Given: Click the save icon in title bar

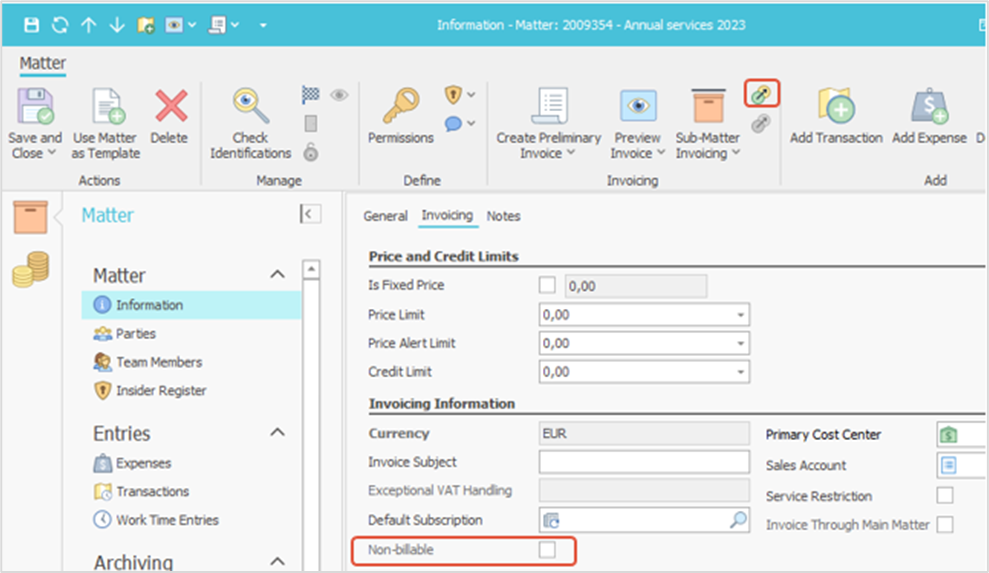Looking at the screenshot, I should tap(31, 24).
